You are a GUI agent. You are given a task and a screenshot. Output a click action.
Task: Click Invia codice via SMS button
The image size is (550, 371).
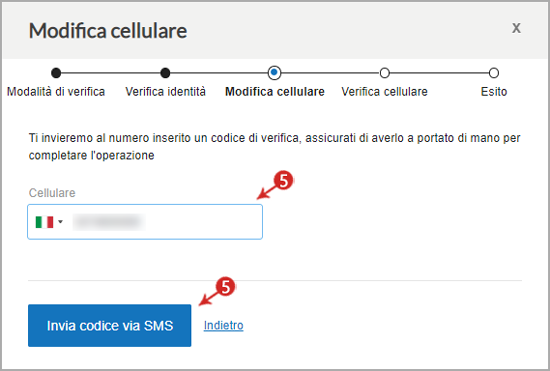click(110, 325)
